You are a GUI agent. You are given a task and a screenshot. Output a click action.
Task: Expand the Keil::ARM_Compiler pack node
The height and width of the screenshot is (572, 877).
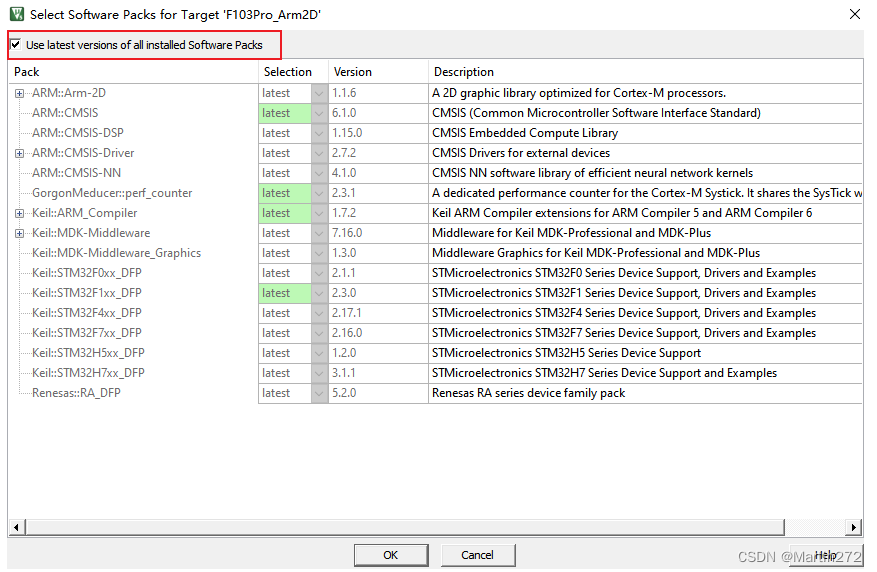(20, 214)
